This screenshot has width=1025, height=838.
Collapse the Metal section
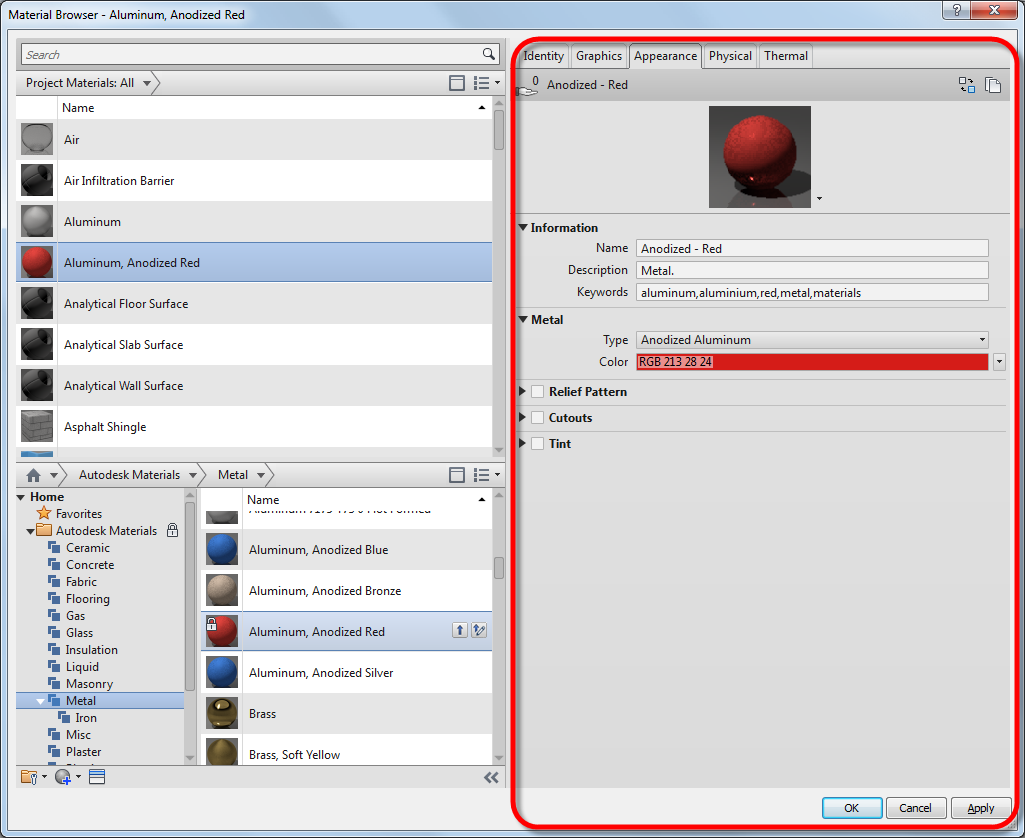pos(523,320)
